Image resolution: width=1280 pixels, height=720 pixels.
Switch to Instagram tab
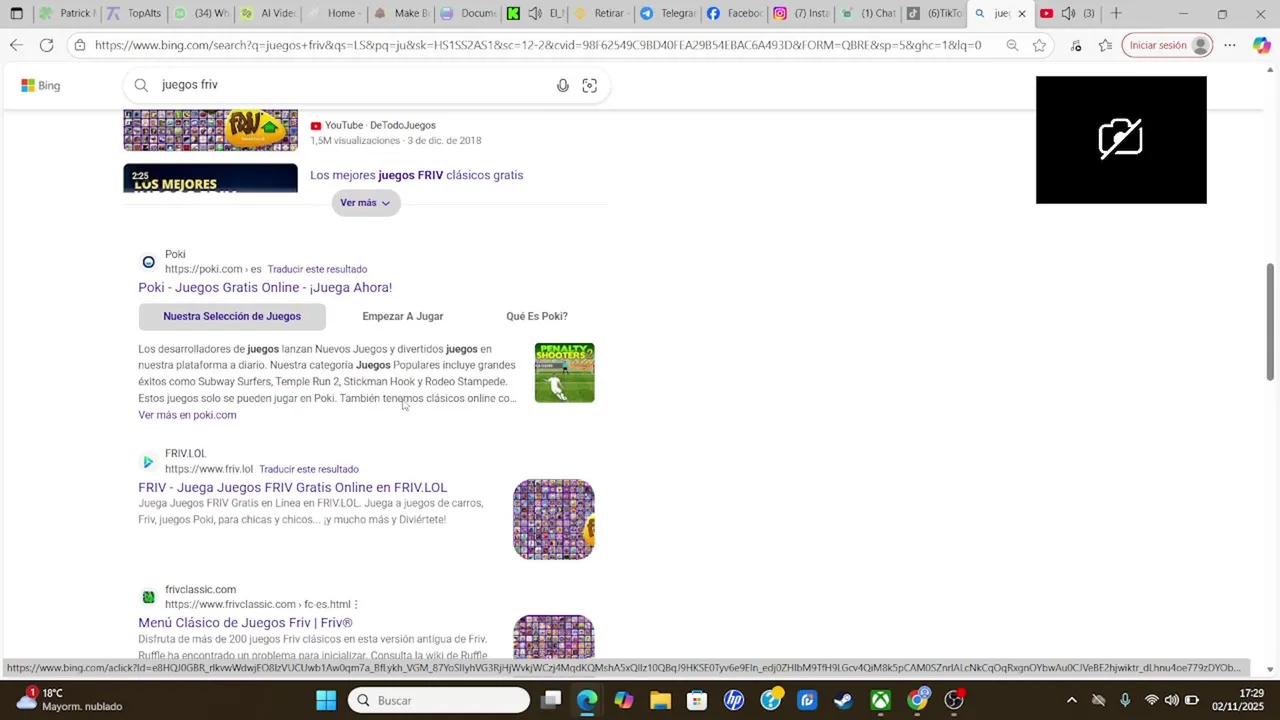click(x=802, y=14)
